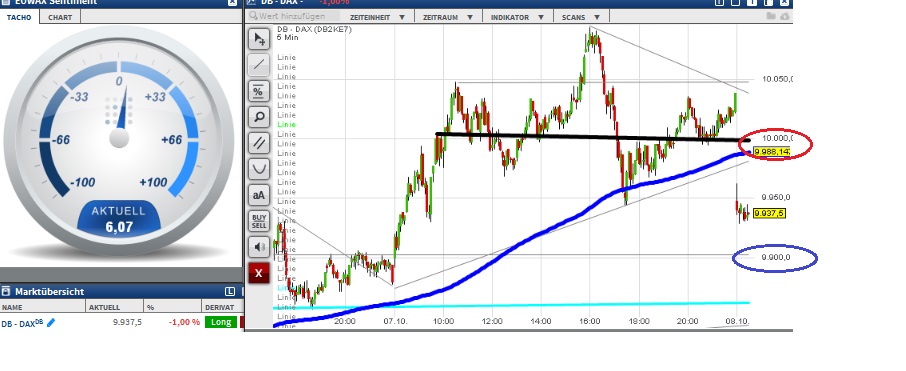Click the yellow 9.988,14 indicator label
The image size is (906, 371).
pyautogui.click(x=772, y=152)
